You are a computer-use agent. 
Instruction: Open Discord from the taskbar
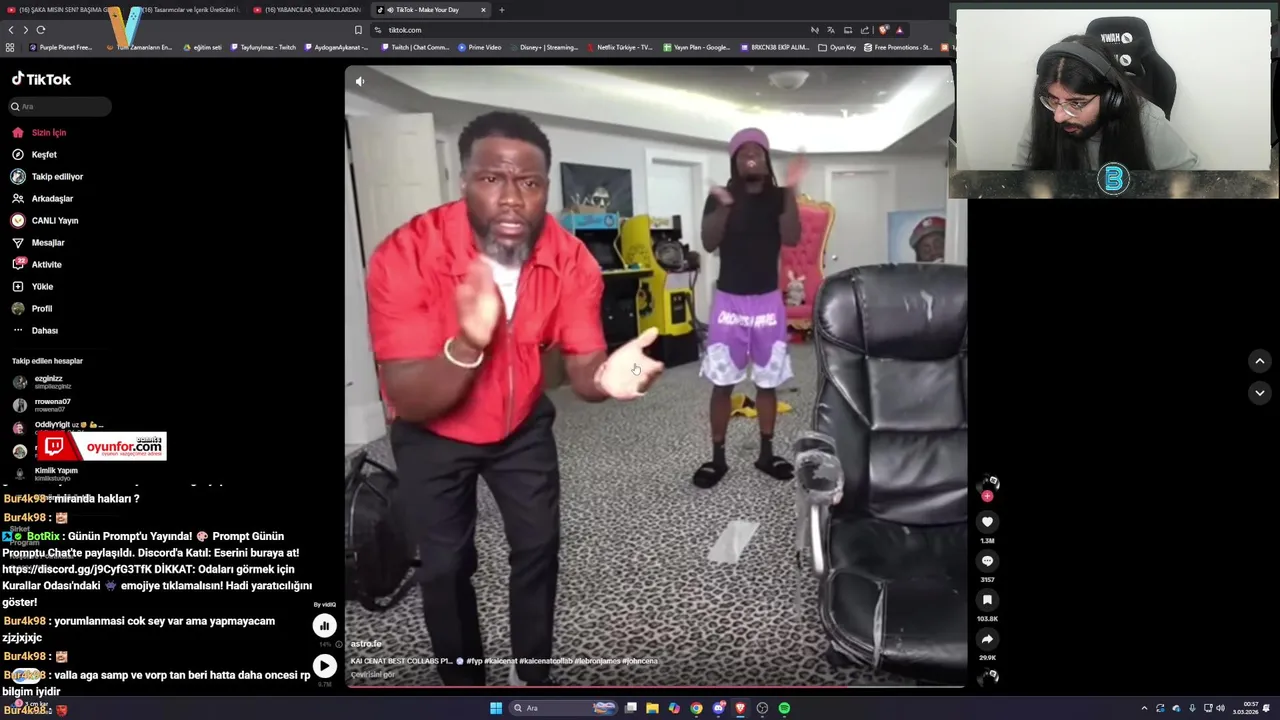pyautogui.click(x=718, y=708)
